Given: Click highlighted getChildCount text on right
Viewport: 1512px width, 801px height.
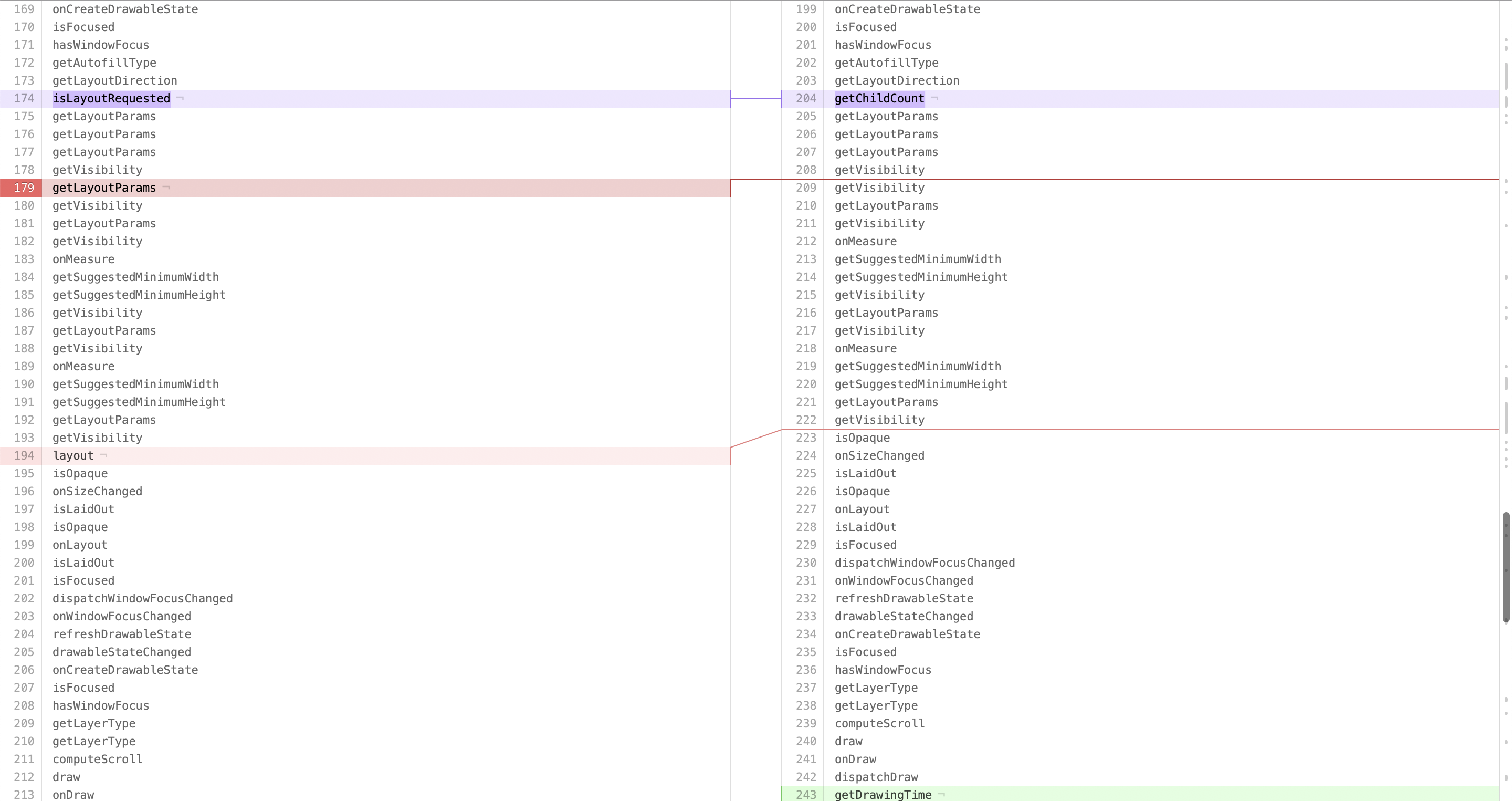Looking at the screenshot, I should click(x=879, y=99).
